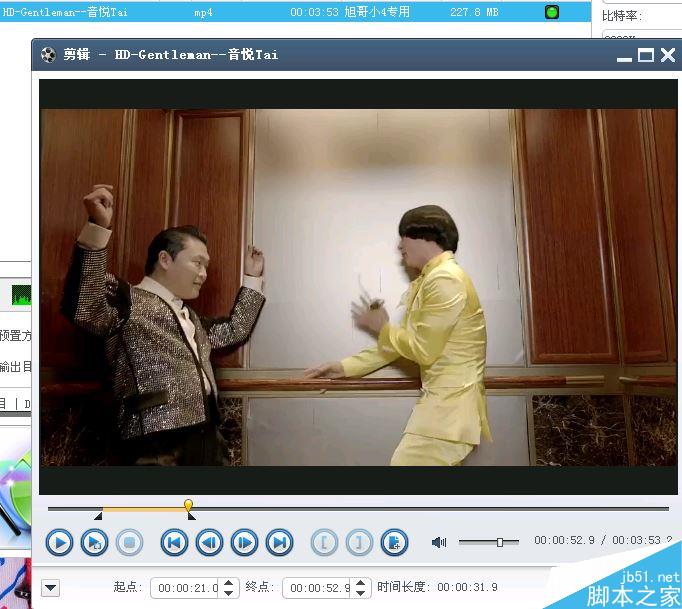Viewport: 682px width, 609px height.
Task: Adjust the volume slider handle
Action: [500, 542]
